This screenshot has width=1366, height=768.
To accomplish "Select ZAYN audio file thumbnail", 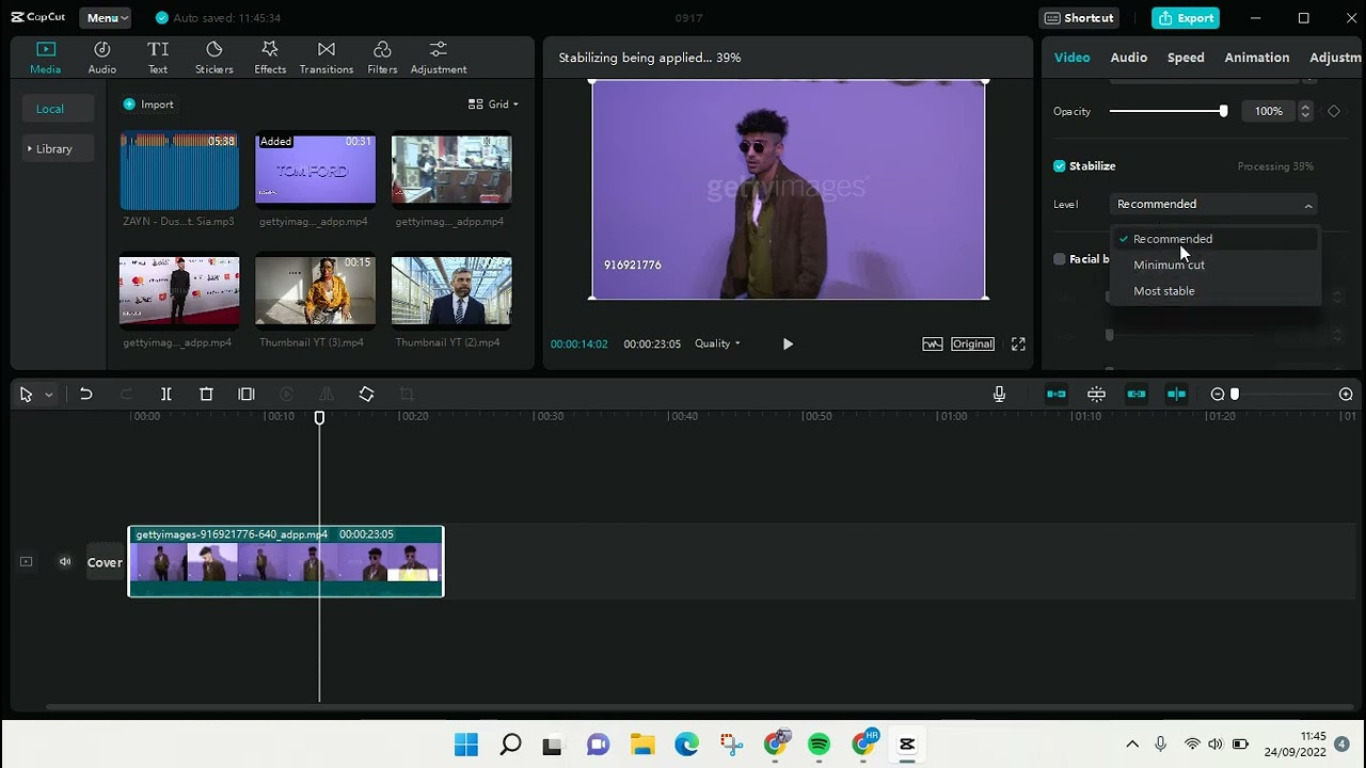I will click(x=179, y=171).
